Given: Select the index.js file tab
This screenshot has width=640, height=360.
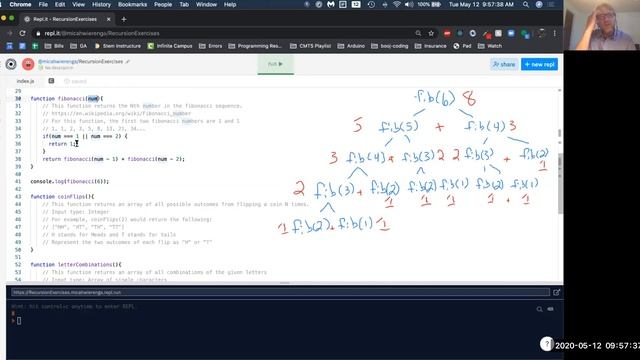Looking at the screenshot, I should pos(25,81).
